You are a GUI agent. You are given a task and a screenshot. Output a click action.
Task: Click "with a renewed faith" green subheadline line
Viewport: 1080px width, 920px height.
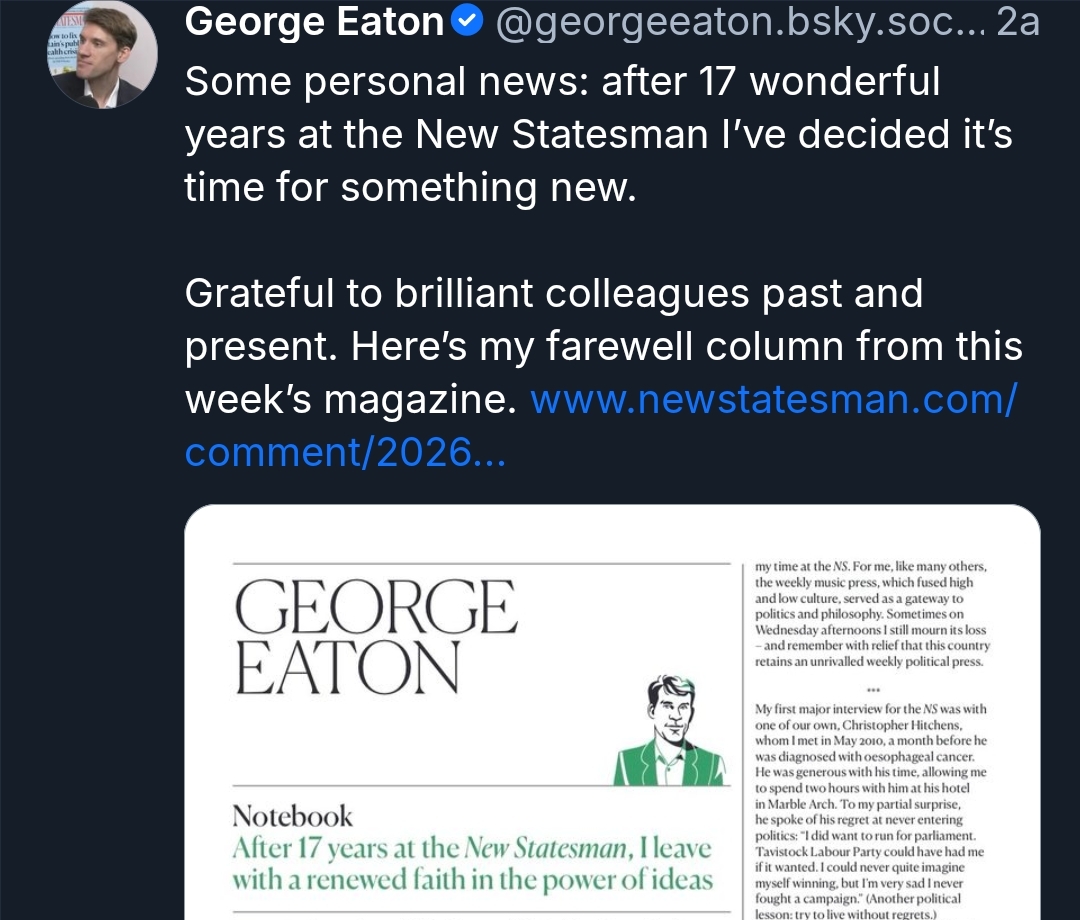472,881
